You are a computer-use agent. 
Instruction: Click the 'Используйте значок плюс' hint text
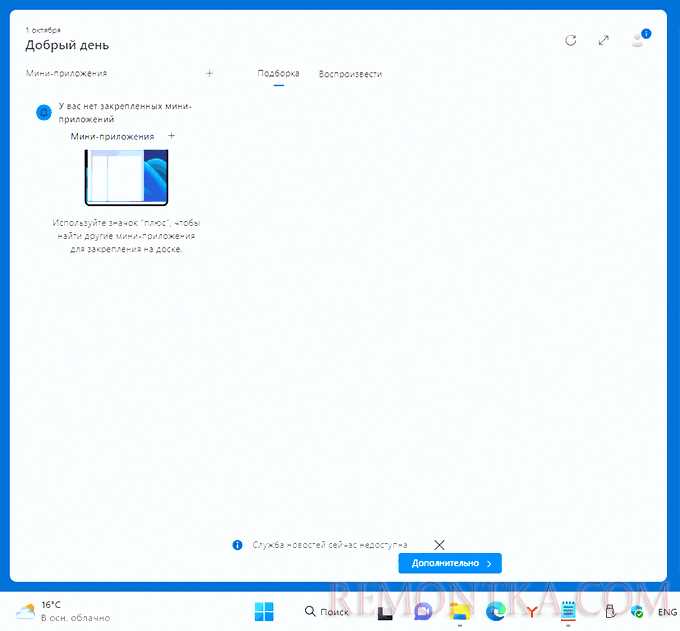(x=126, y=236)
